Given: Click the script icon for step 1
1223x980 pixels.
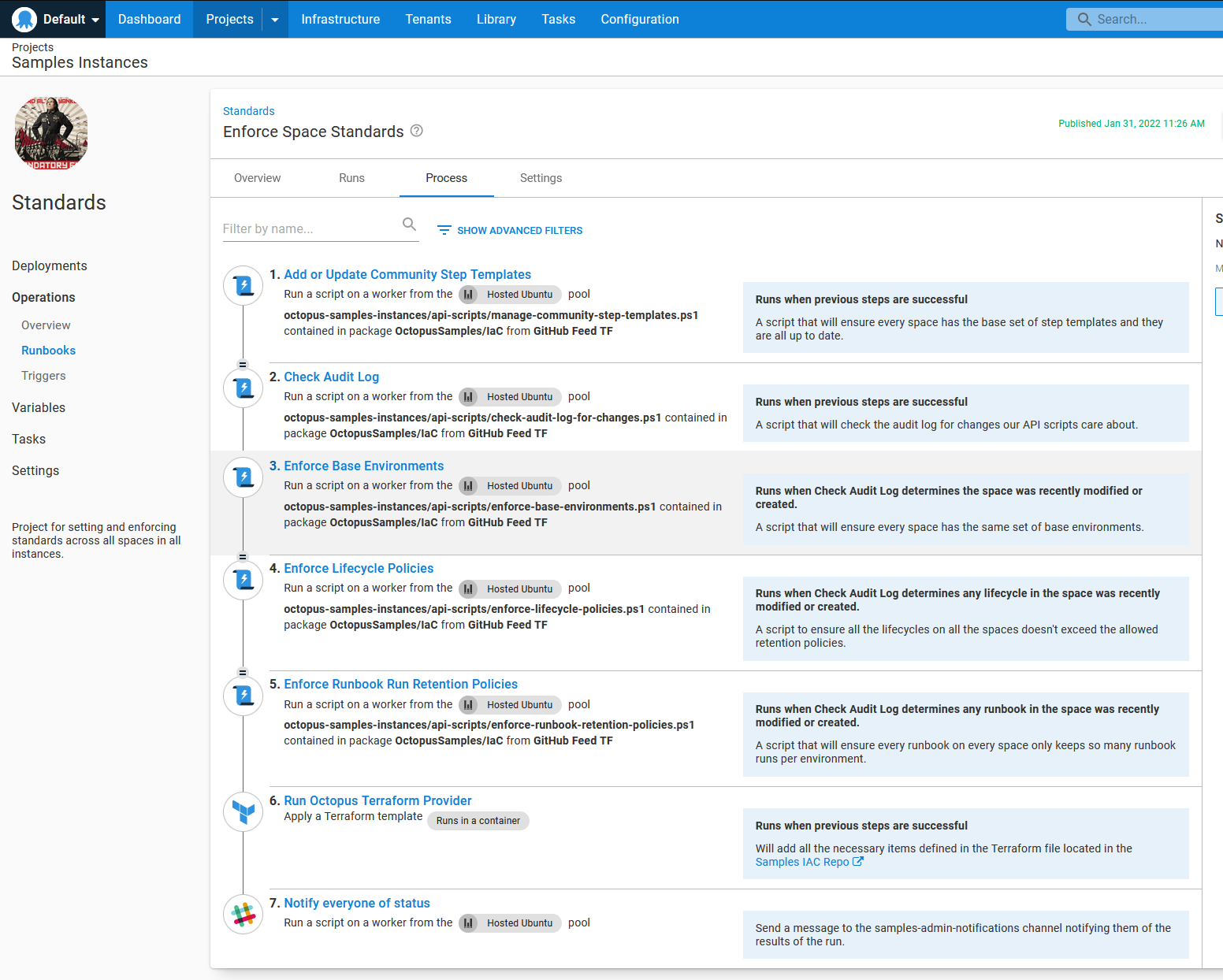Looking at the screenshot, I should point(243,285).
